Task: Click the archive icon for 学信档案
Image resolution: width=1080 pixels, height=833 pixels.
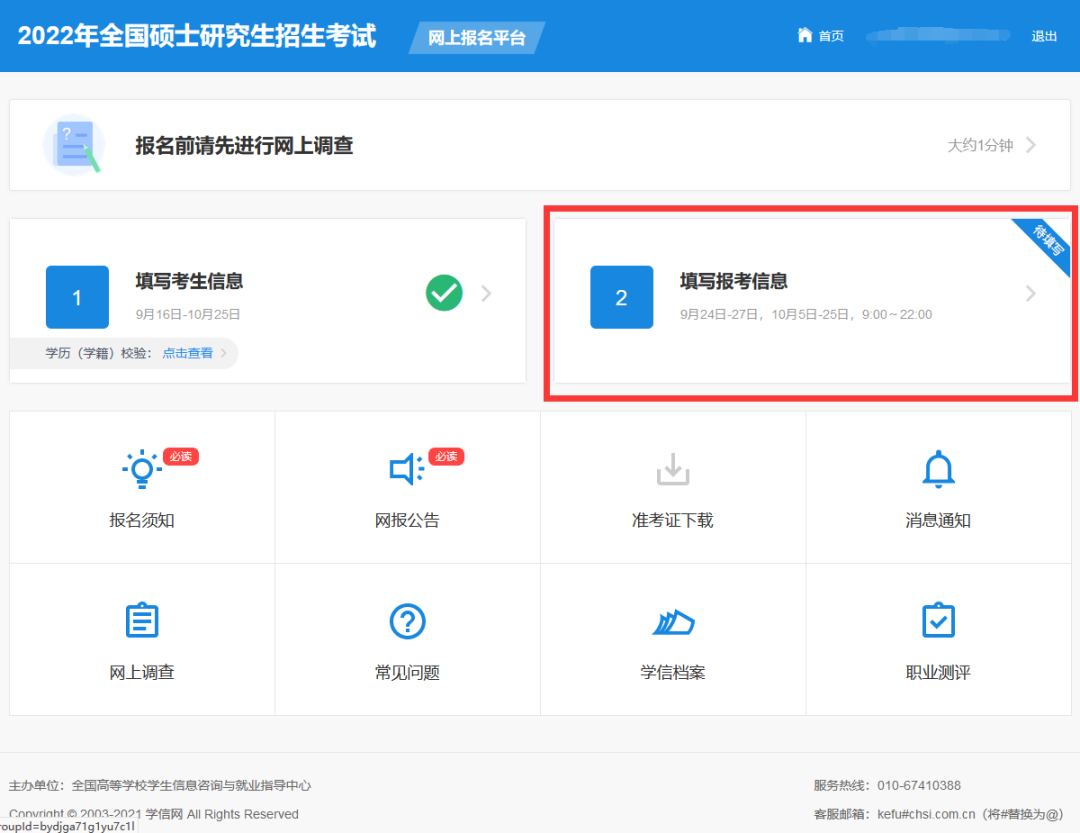Action: tap(672, 620)
